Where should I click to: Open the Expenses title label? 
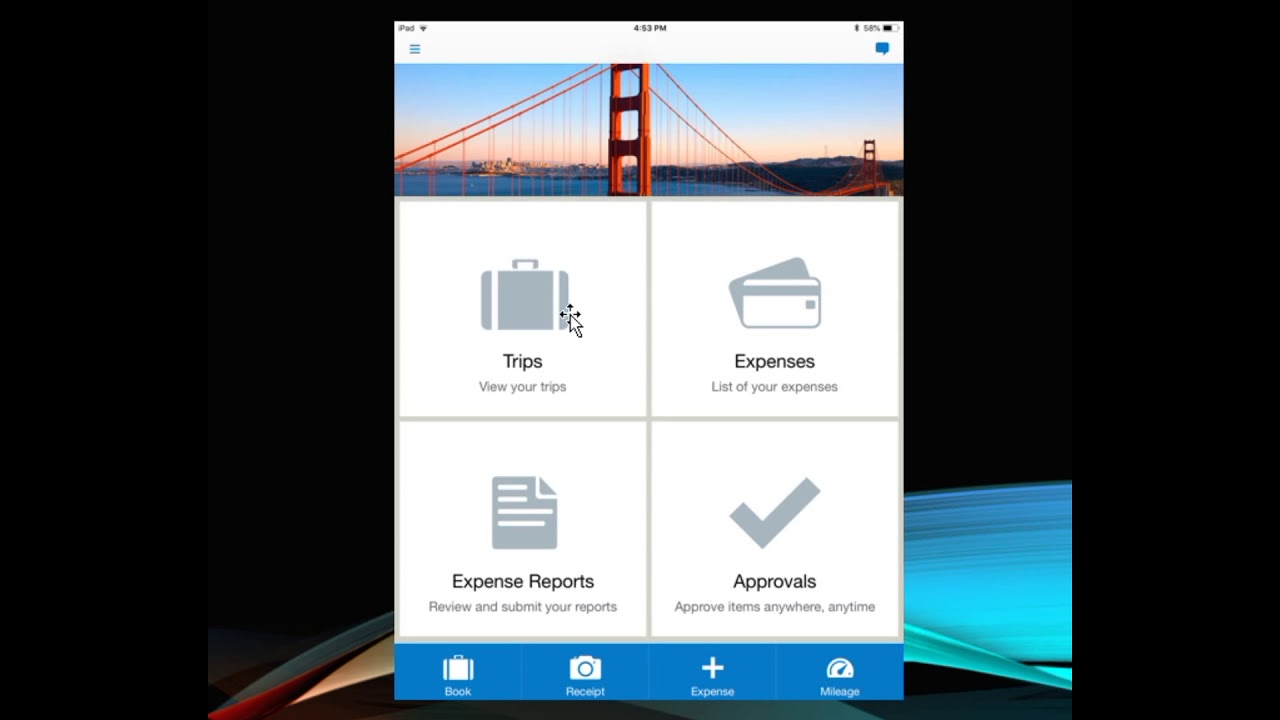775,361
